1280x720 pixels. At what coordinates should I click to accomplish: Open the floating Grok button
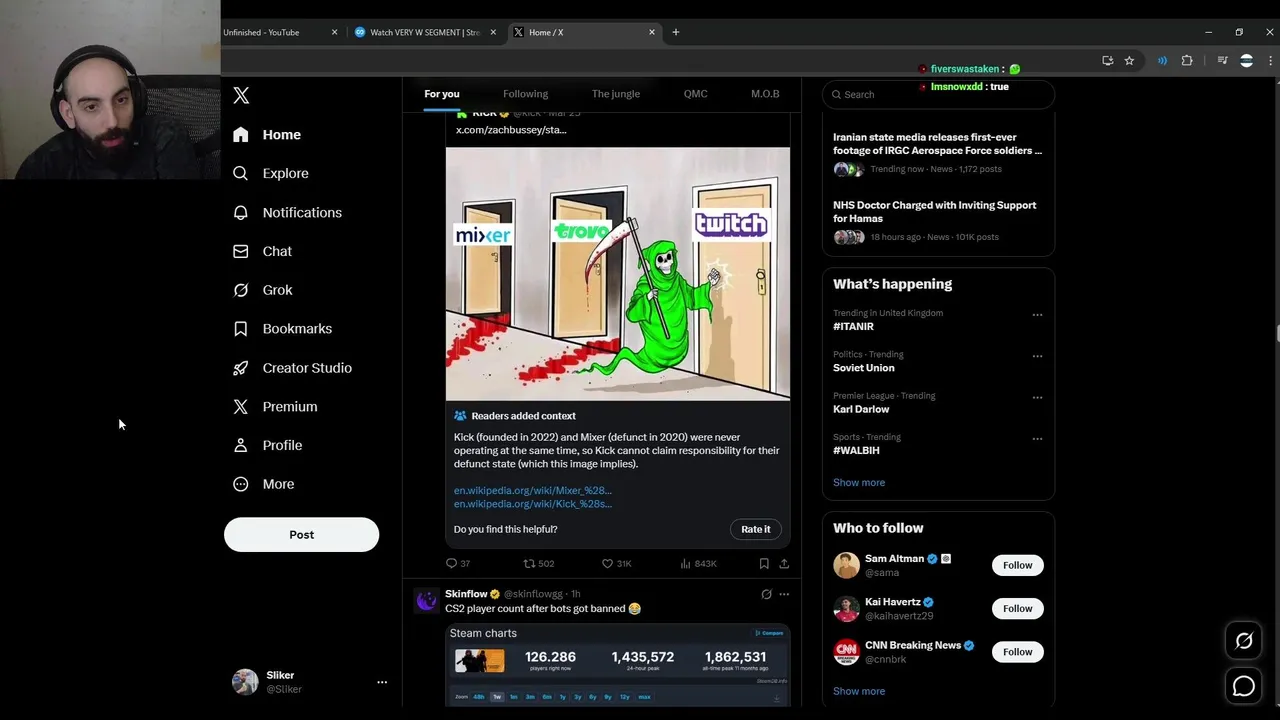pos(1244,641)
